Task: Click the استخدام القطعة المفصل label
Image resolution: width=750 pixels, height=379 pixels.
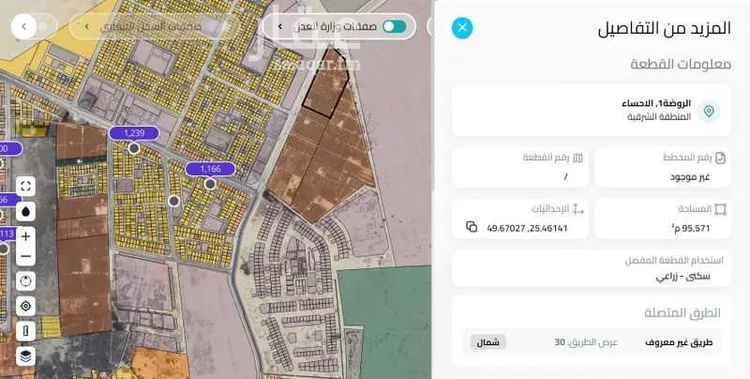Action: 674,261
